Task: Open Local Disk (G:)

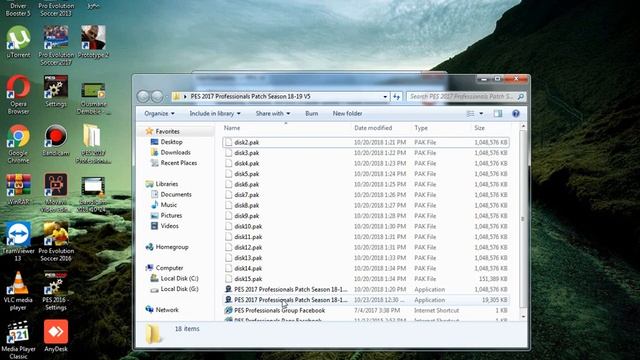Action: click(175, 289)
